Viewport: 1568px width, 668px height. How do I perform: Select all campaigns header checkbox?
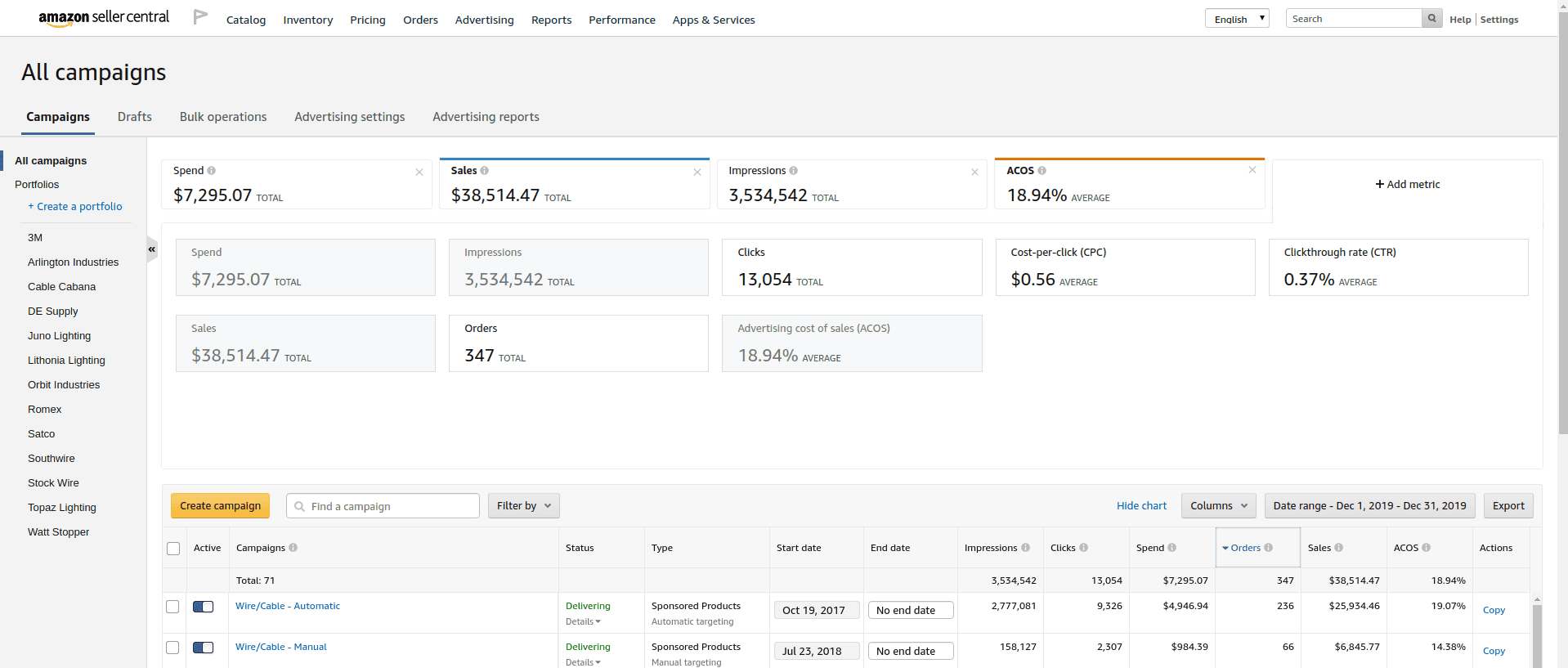[x=173, y=549]
